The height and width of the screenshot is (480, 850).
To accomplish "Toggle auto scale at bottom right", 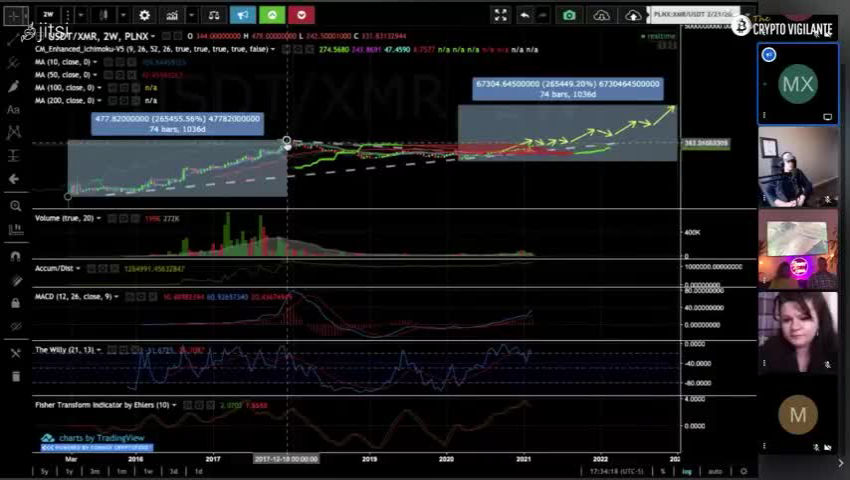I will coord(715,471).
